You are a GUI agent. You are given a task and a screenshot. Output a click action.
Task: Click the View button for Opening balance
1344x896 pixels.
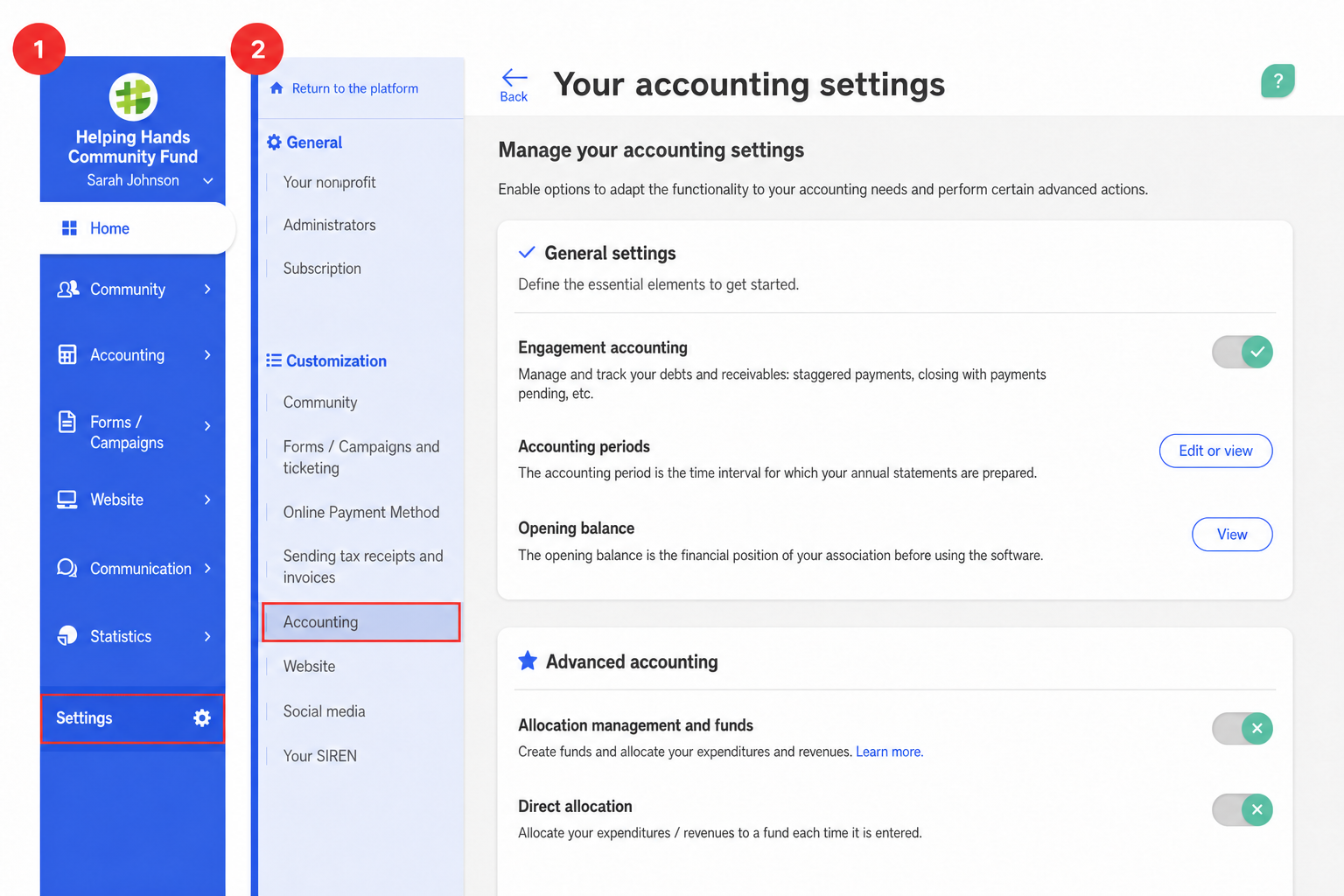[x=1232, y=535]
